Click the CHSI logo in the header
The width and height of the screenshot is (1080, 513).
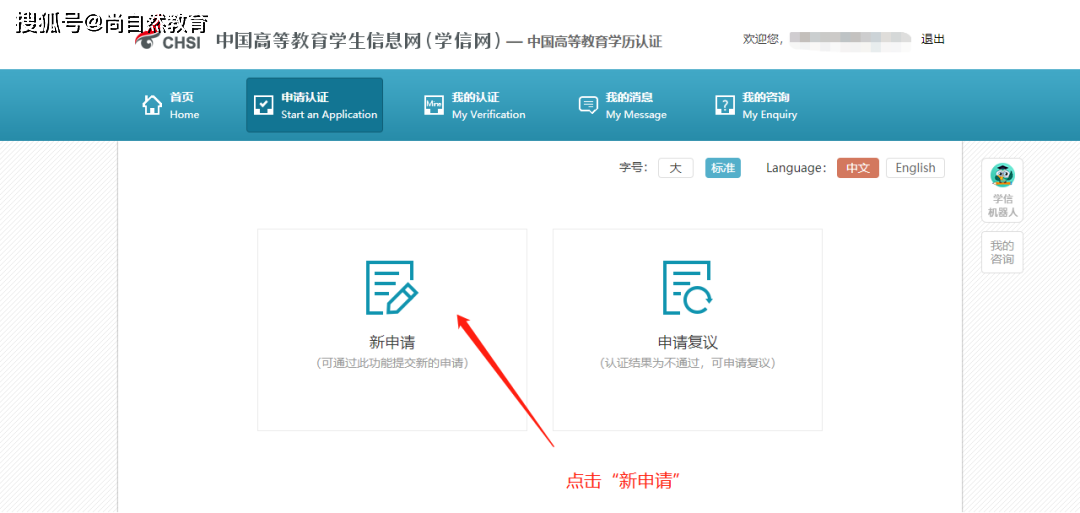(170, 40)
